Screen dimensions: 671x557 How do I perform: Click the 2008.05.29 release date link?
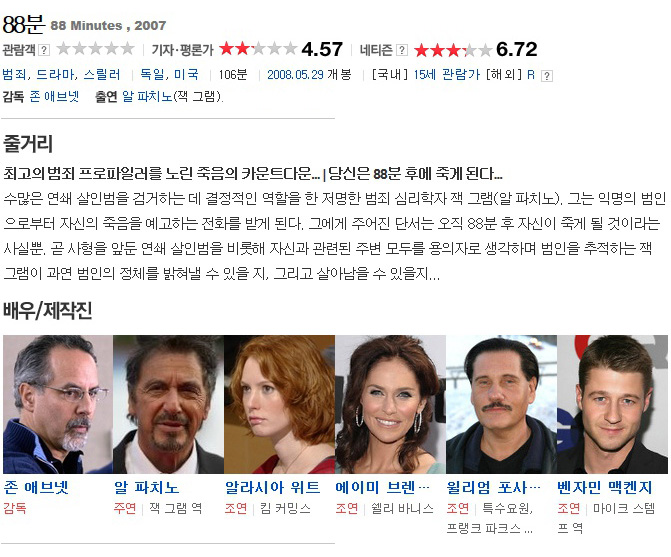[295, 75]
